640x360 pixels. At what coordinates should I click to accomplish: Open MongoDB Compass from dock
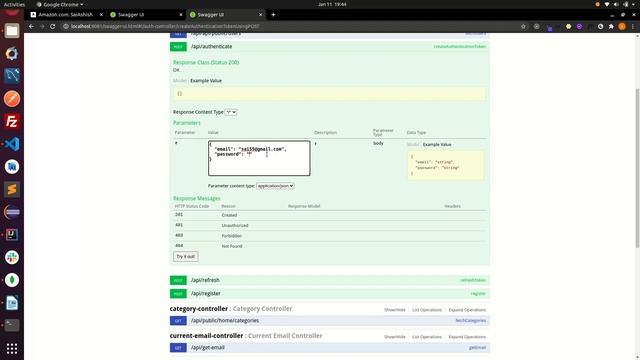(x=12, y=280)
